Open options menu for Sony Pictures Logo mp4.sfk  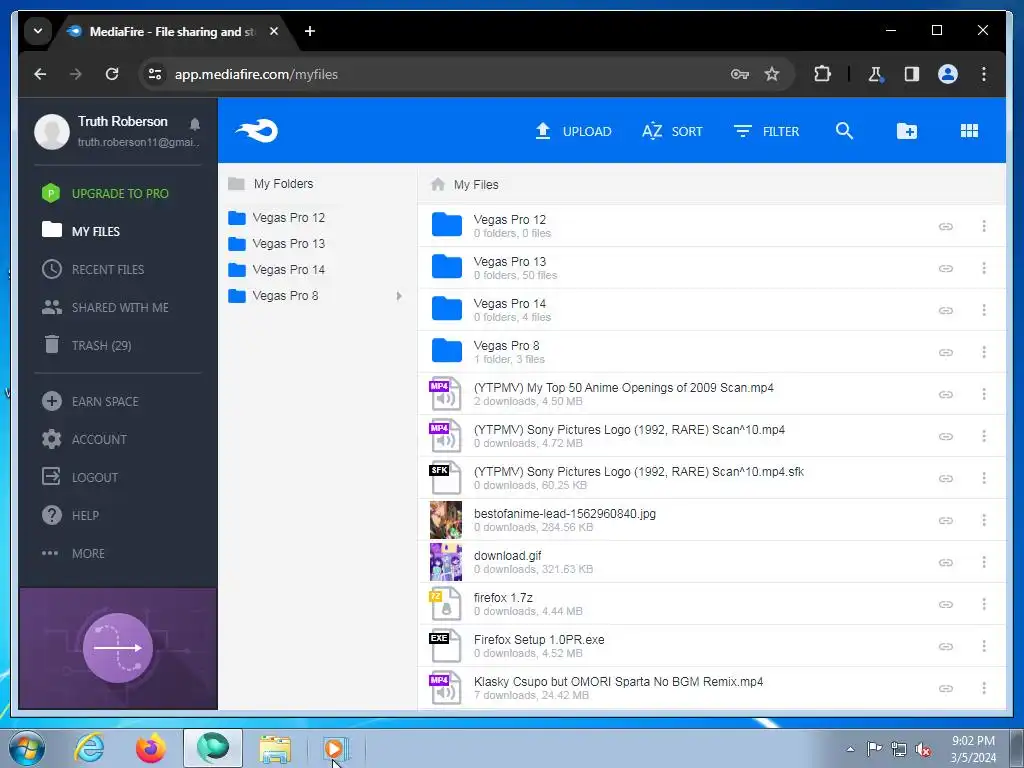(x=984, y=478)
